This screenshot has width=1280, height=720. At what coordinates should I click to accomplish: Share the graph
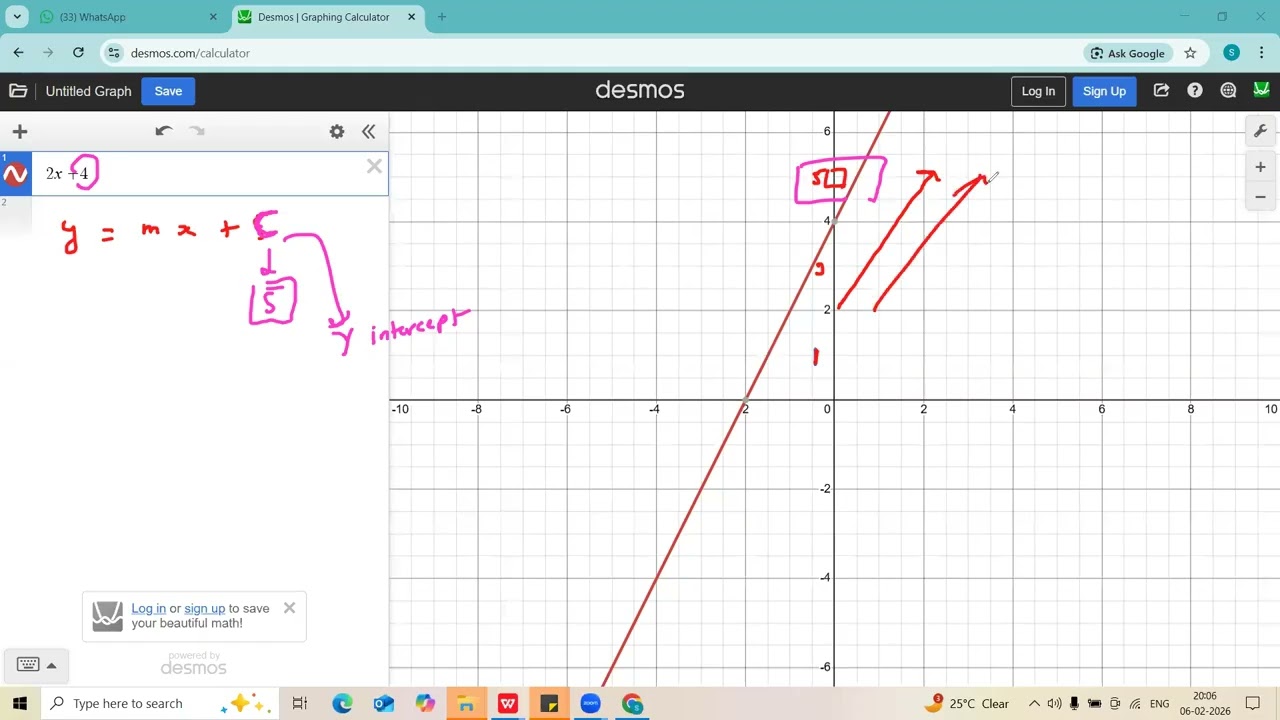coord(1161,90)
